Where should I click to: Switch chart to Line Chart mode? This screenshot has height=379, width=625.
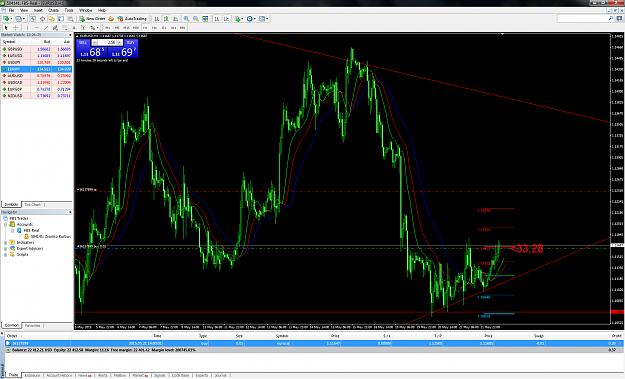click(176, 19)
